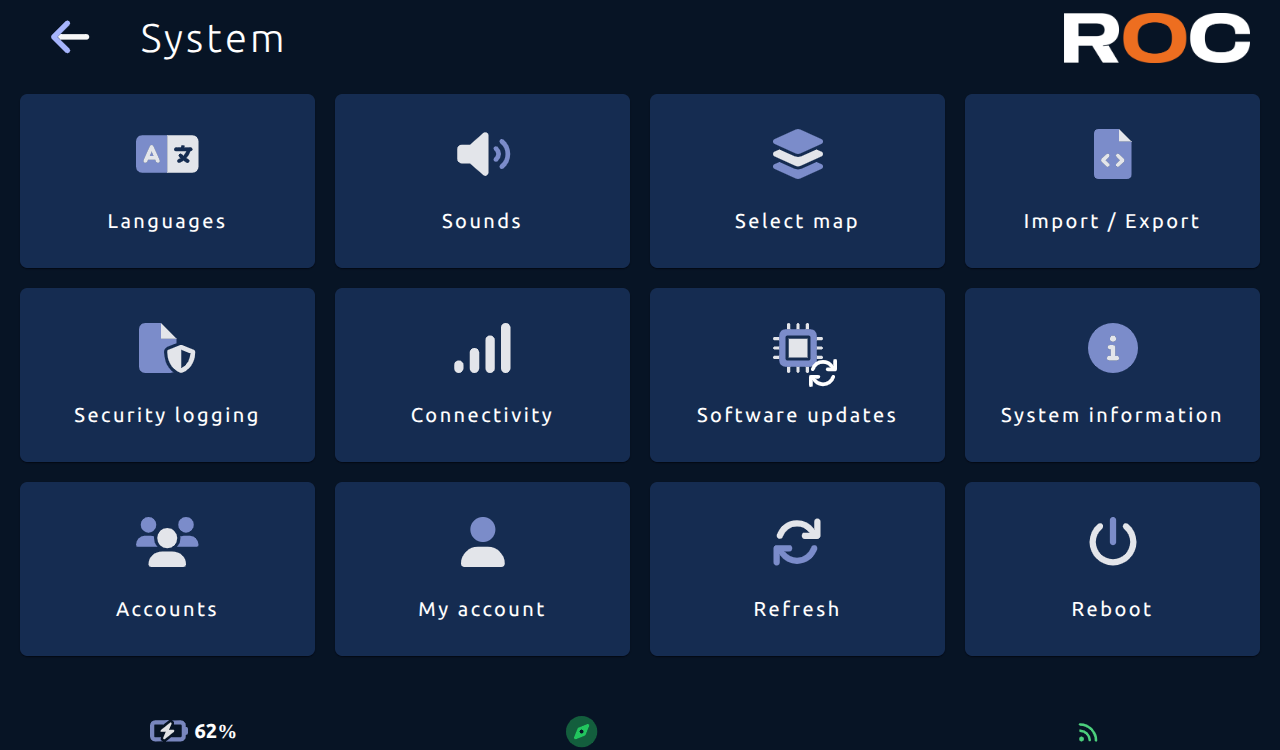Screen dimensions: 1280x750
Task: Tap the battery 62% status indicator
Action: pyautogui.click(x=193, y=732)
